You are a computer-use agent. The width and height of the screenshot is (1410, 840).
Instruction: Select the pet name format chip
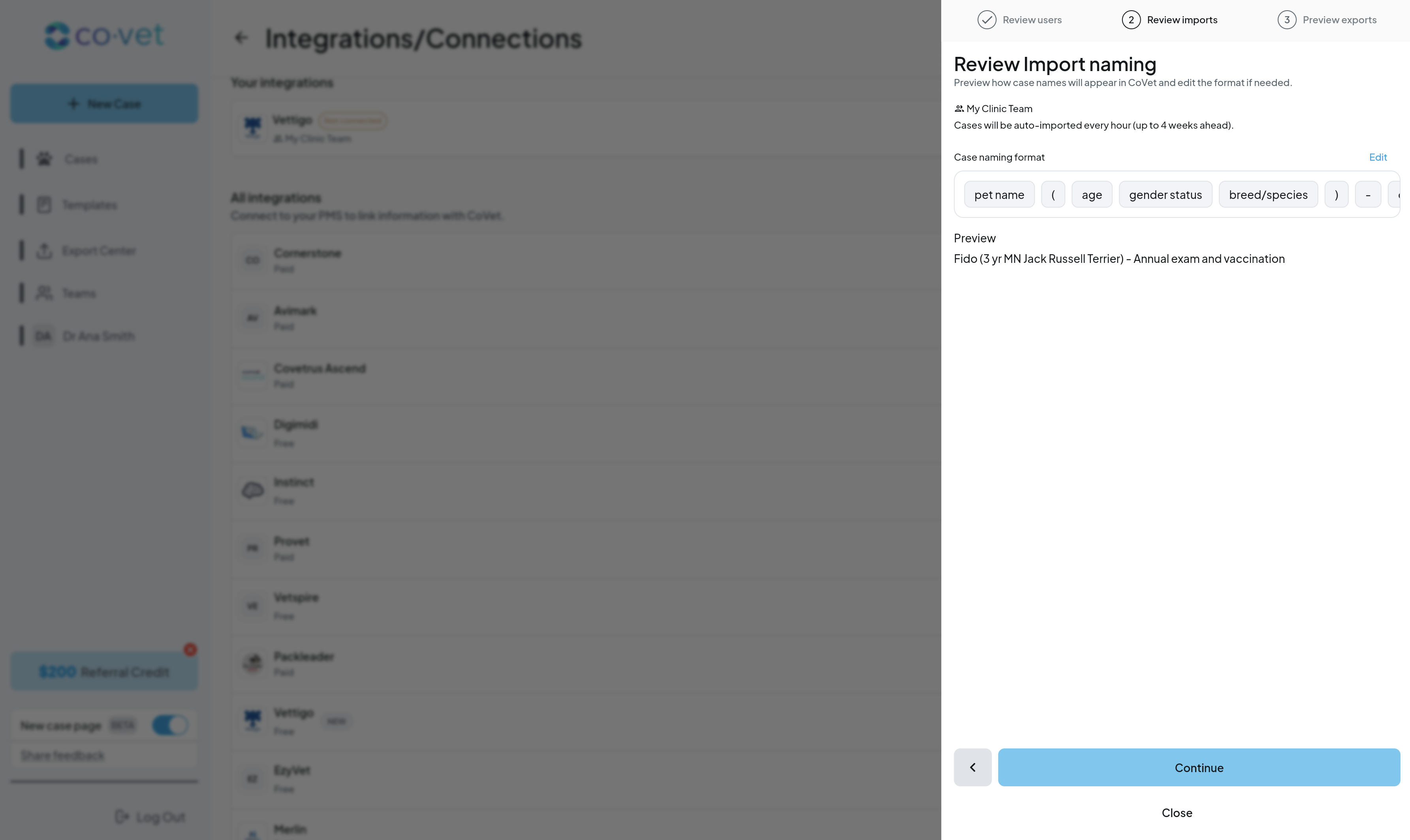(x=999, y=195)
